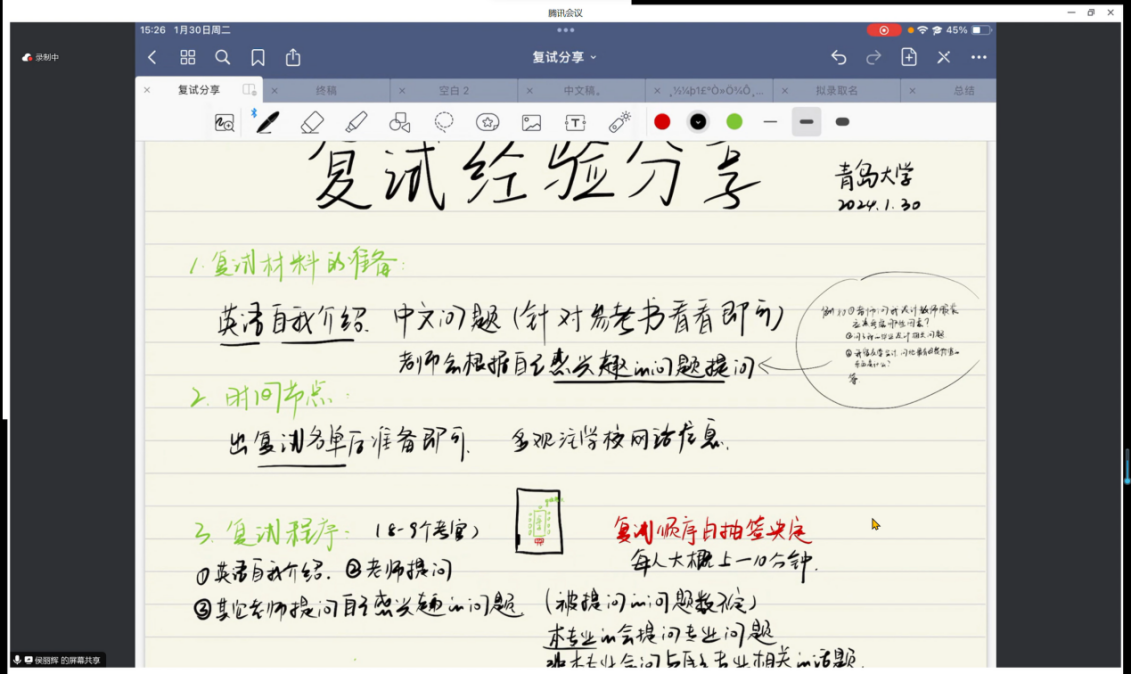Activate the laser pointer tool
This screenshot has height=674, width=1131.
point(620,122)
